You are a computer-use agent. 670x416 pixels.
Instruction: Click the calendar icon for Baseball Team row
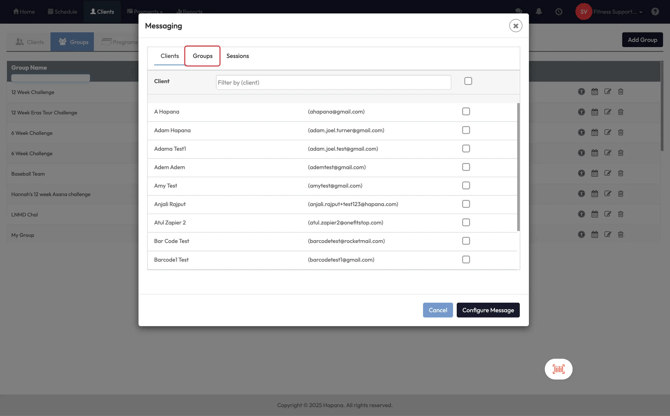click(x=594, y=174)
